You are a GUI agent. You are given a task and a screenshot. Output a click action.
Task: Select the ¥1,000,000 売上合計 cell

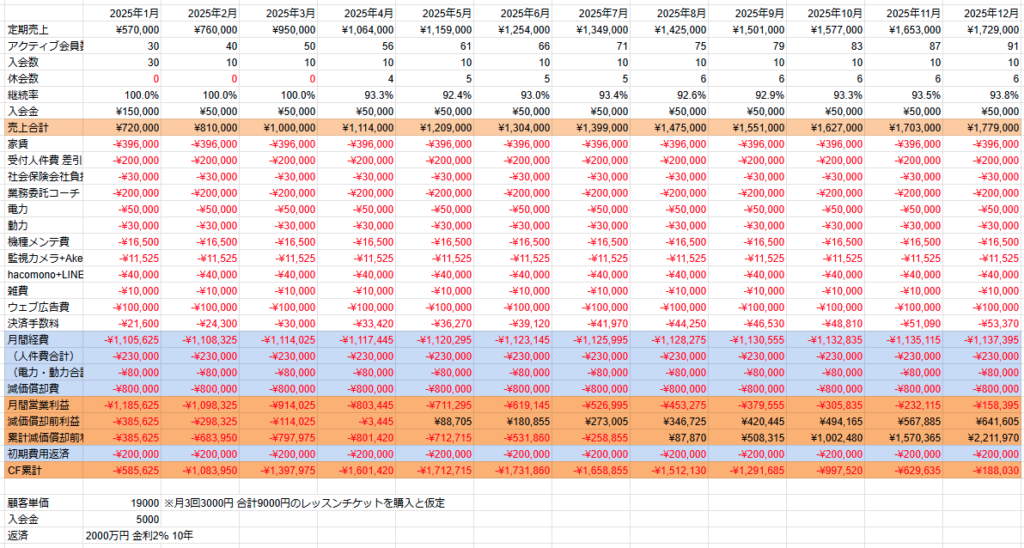(278, 127)
